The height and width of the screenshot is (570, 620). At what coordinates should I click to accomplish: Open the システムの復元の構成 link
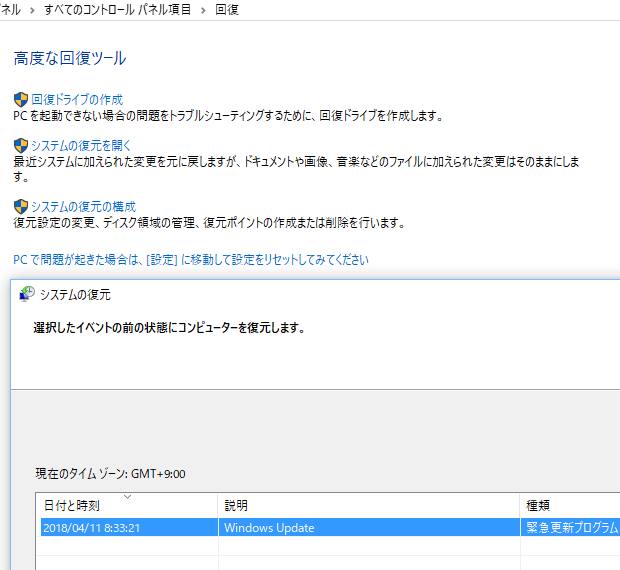point(83,206)
